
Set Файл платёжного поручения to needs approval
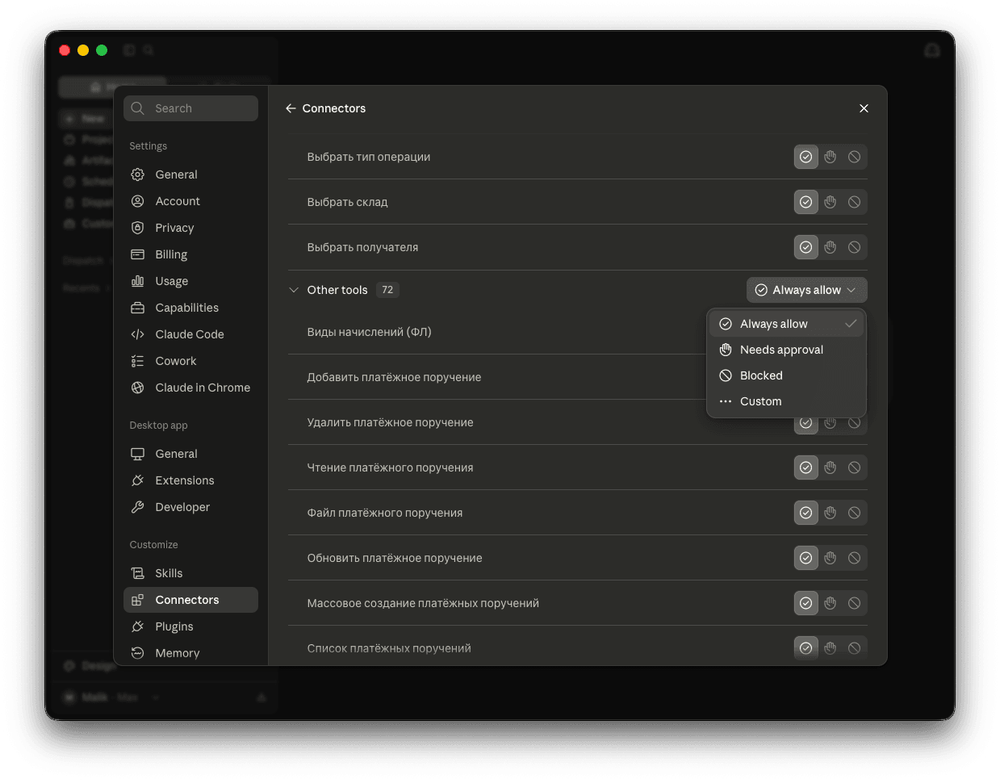[830, 513]
